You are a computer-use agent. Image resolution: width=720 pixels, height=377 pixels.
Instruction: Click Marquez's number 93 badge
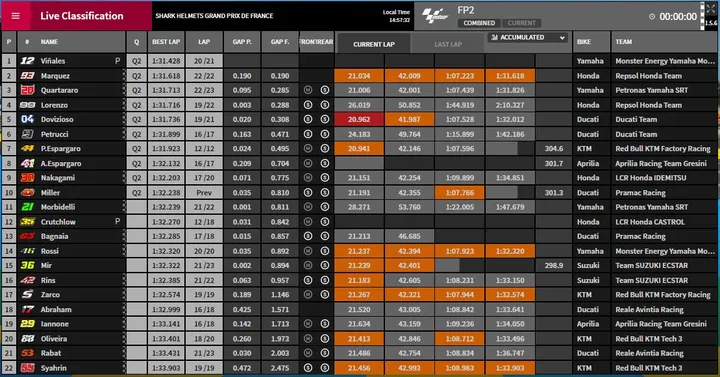[x=28, y=76]
